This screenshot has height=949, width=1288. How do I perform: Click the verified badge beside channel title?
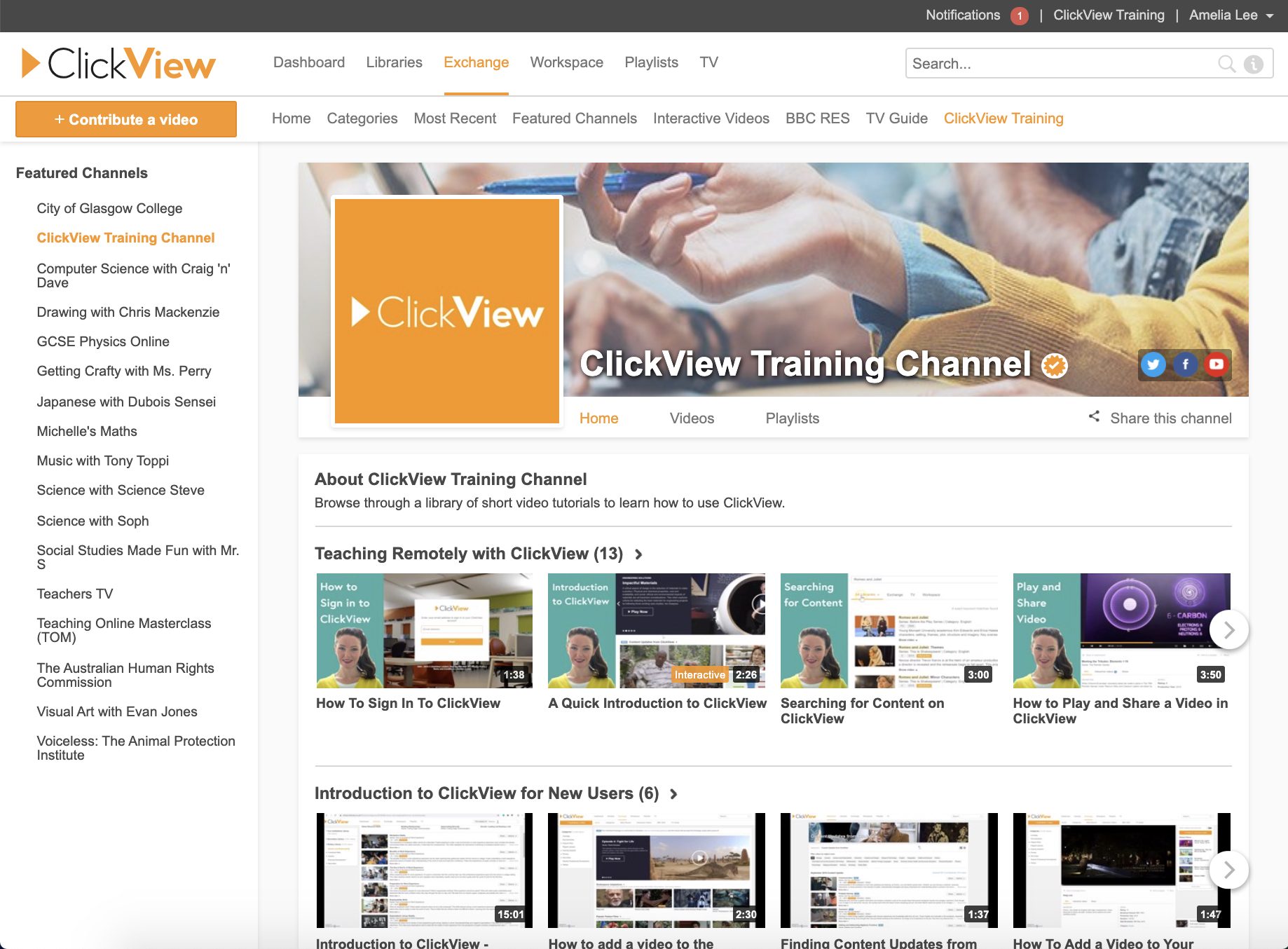[1054, 365]
